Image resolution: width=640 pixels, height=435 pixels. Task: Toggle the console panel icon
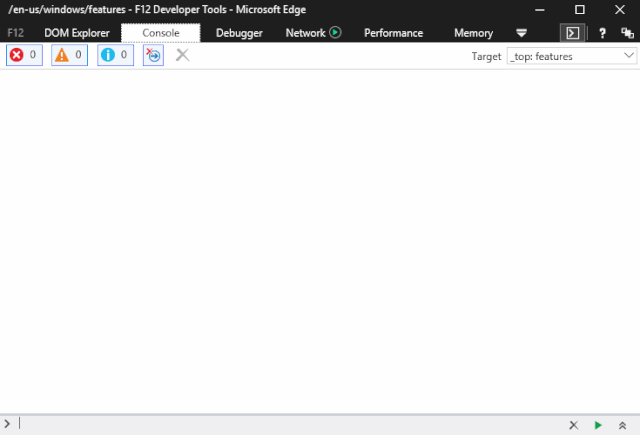pos(572,33)
